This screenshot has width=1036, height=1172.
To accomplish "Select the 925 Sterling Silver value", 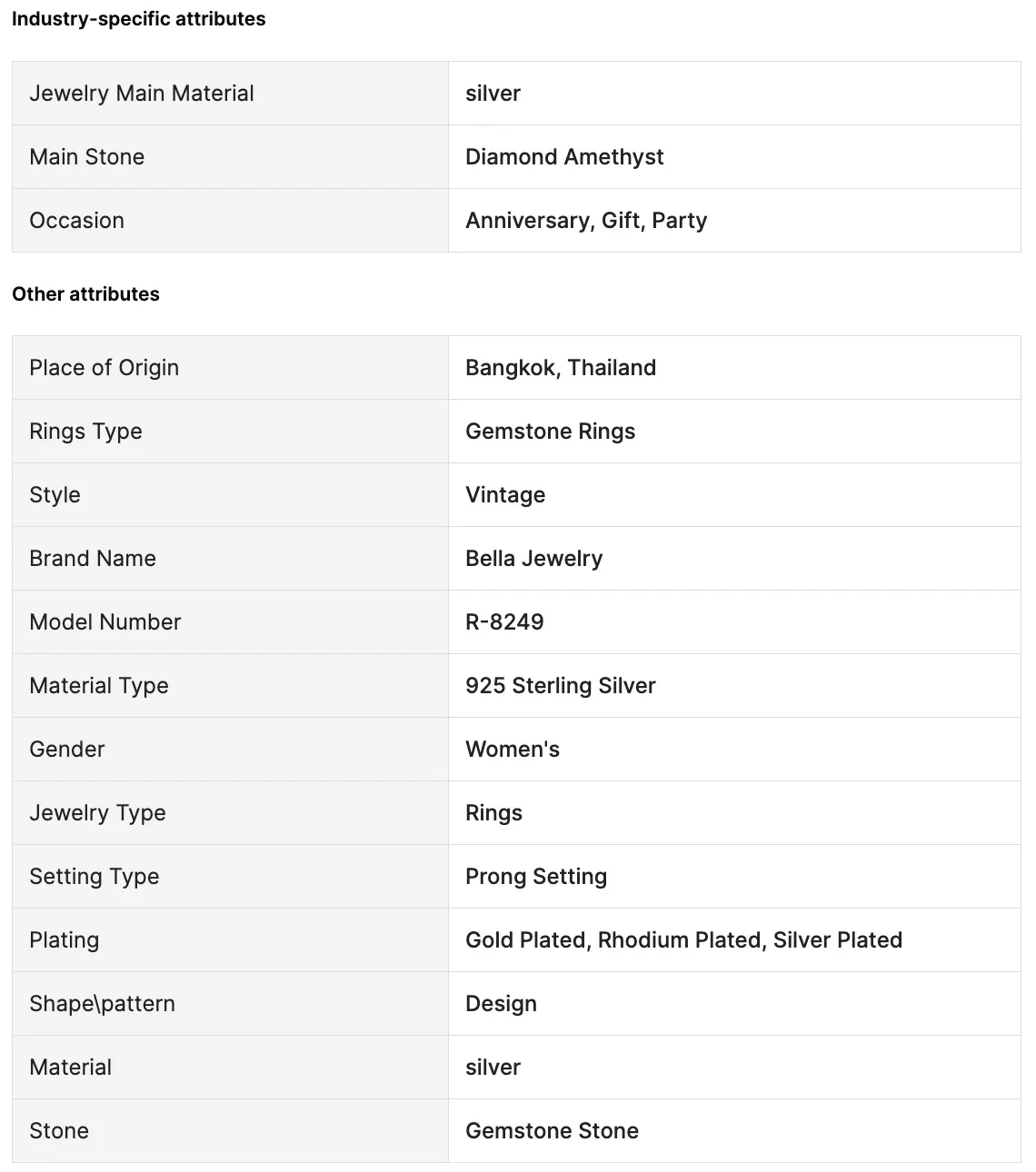I will coord(561,686).
